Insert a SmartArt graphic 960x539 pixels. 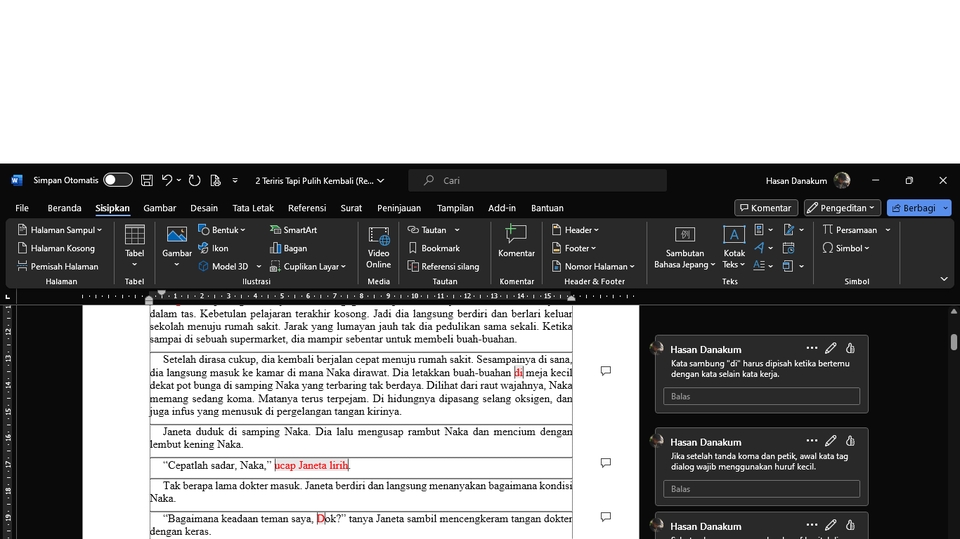point(293,230)
